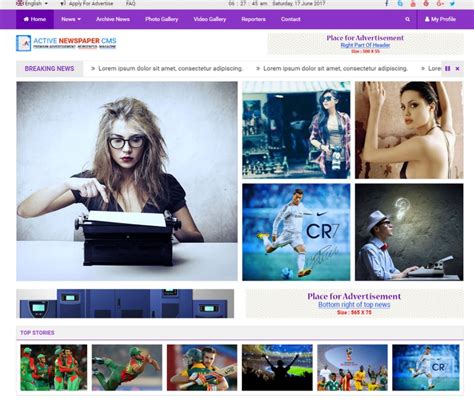
Task: Open the FAQ link
Action: coord(131,4)
